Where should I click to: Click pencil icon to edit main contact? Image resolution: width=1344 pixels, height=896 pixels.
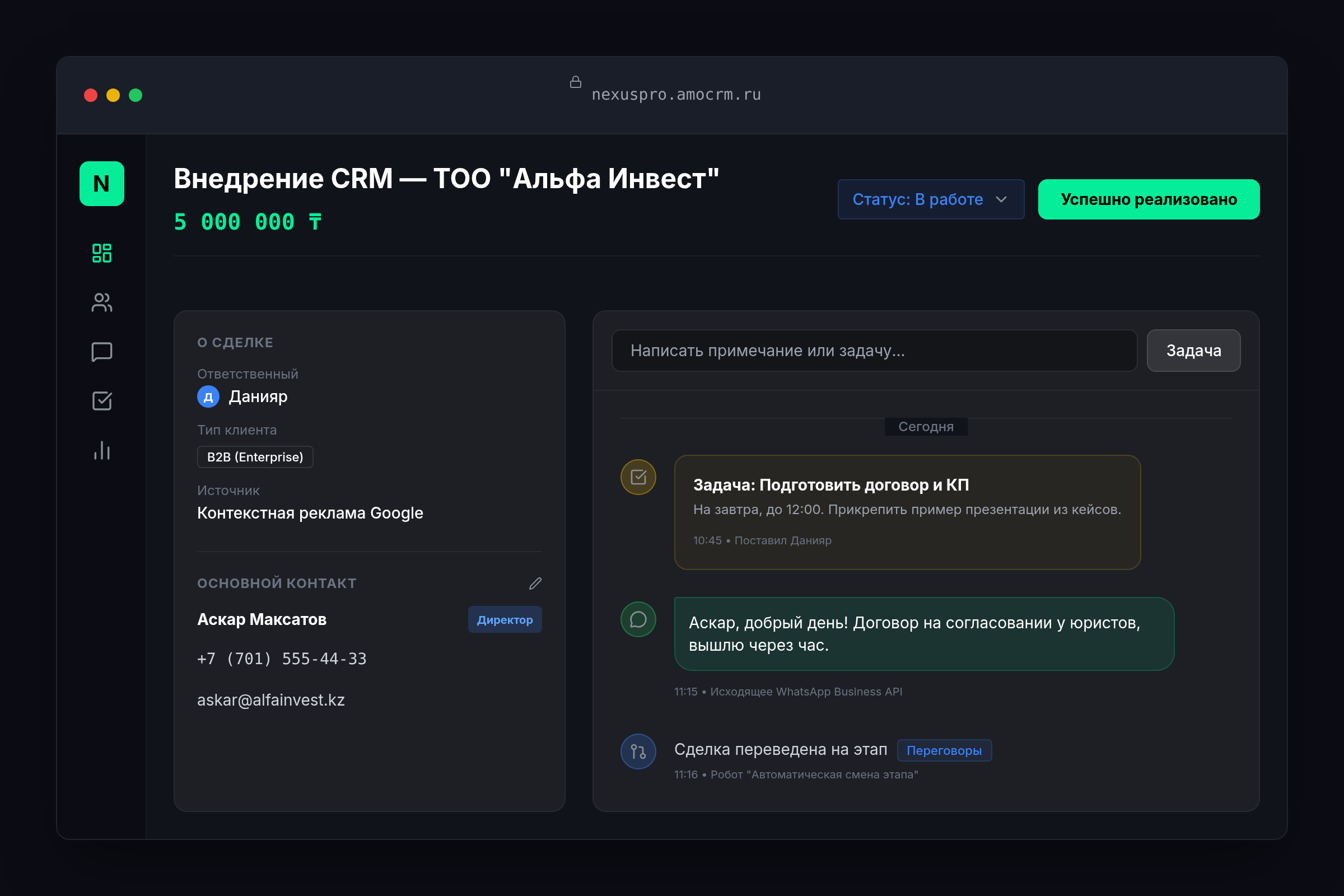coord(535,584)
